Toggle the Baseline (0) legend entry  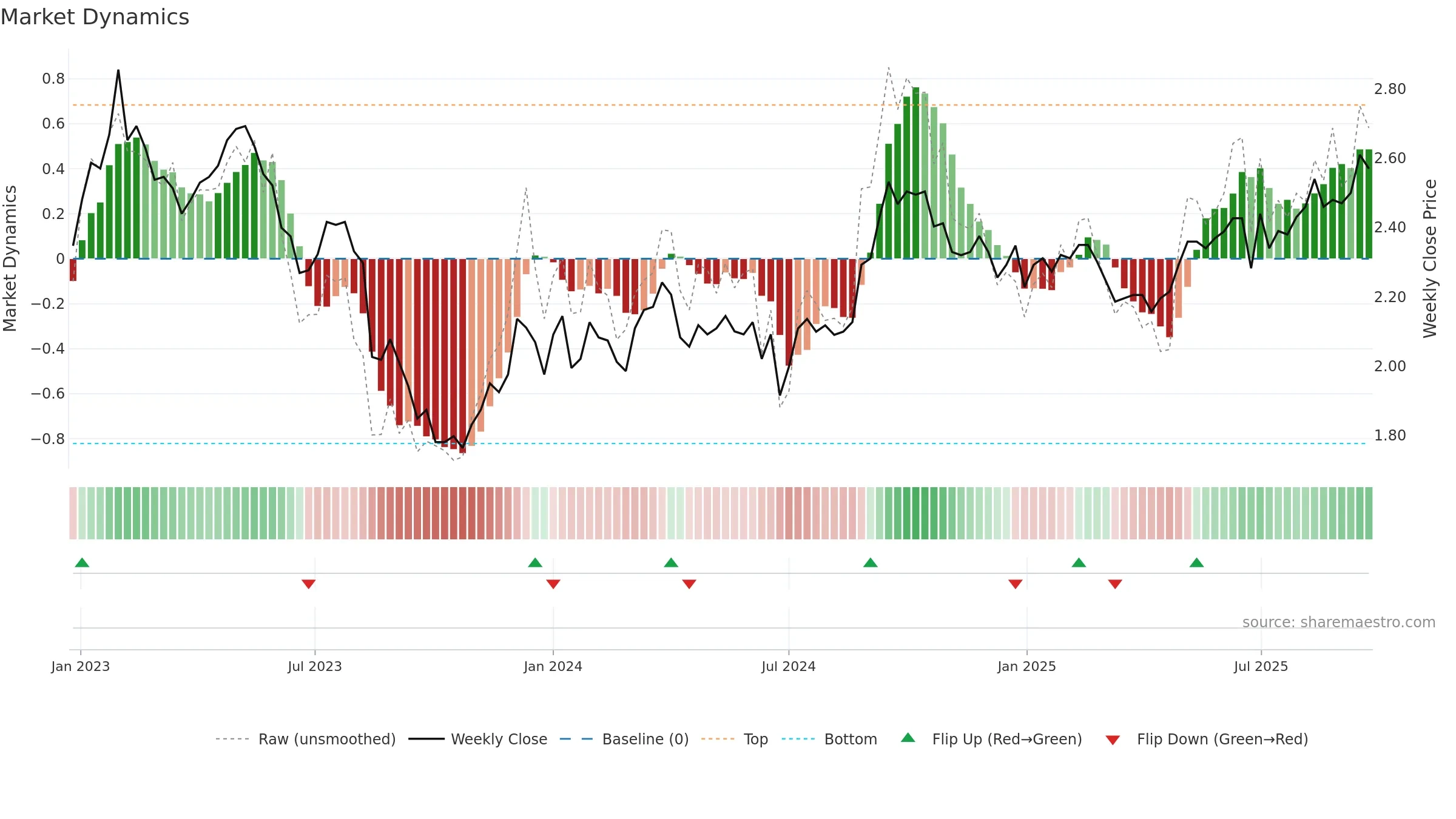624,739
